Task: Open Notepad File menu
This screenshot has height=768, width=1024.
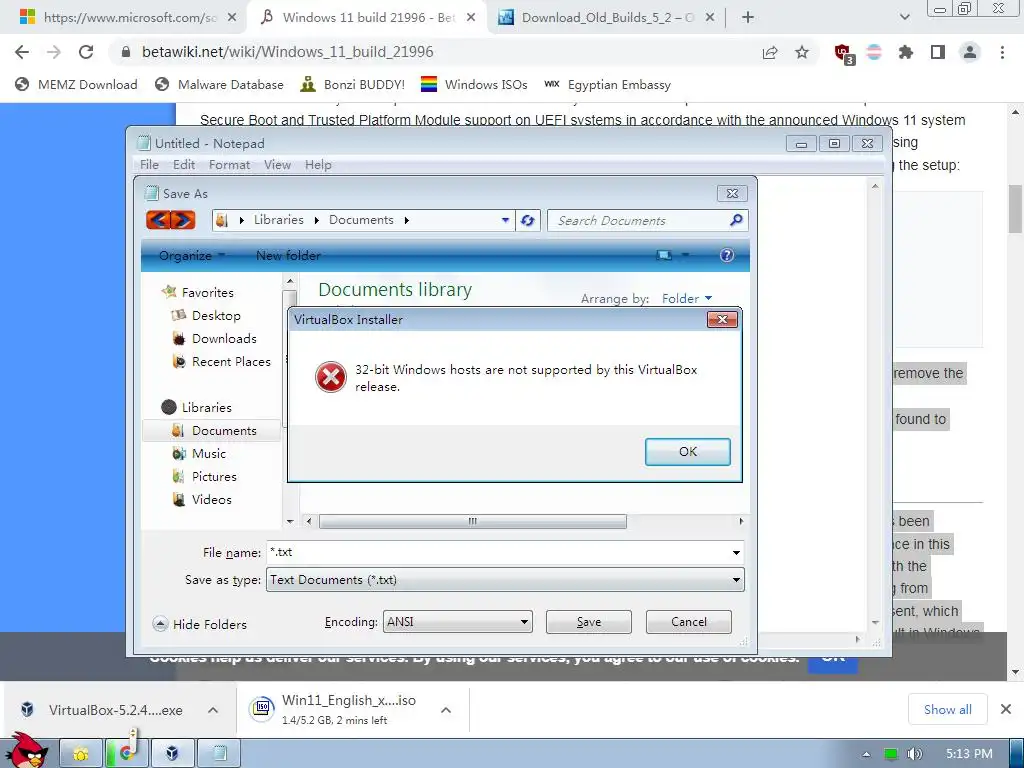Action: (149, 165)
